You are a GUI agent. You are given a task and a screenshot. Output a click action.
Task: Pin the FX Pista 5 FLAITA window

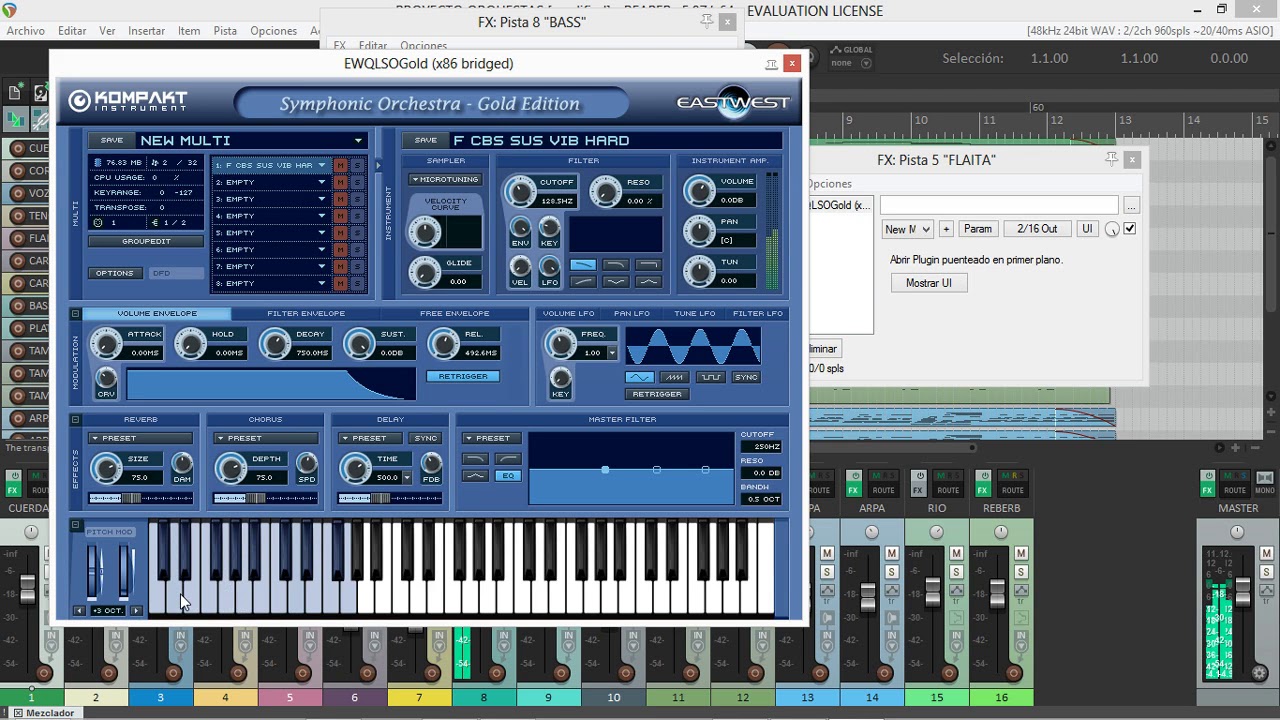pos(1112,160)
